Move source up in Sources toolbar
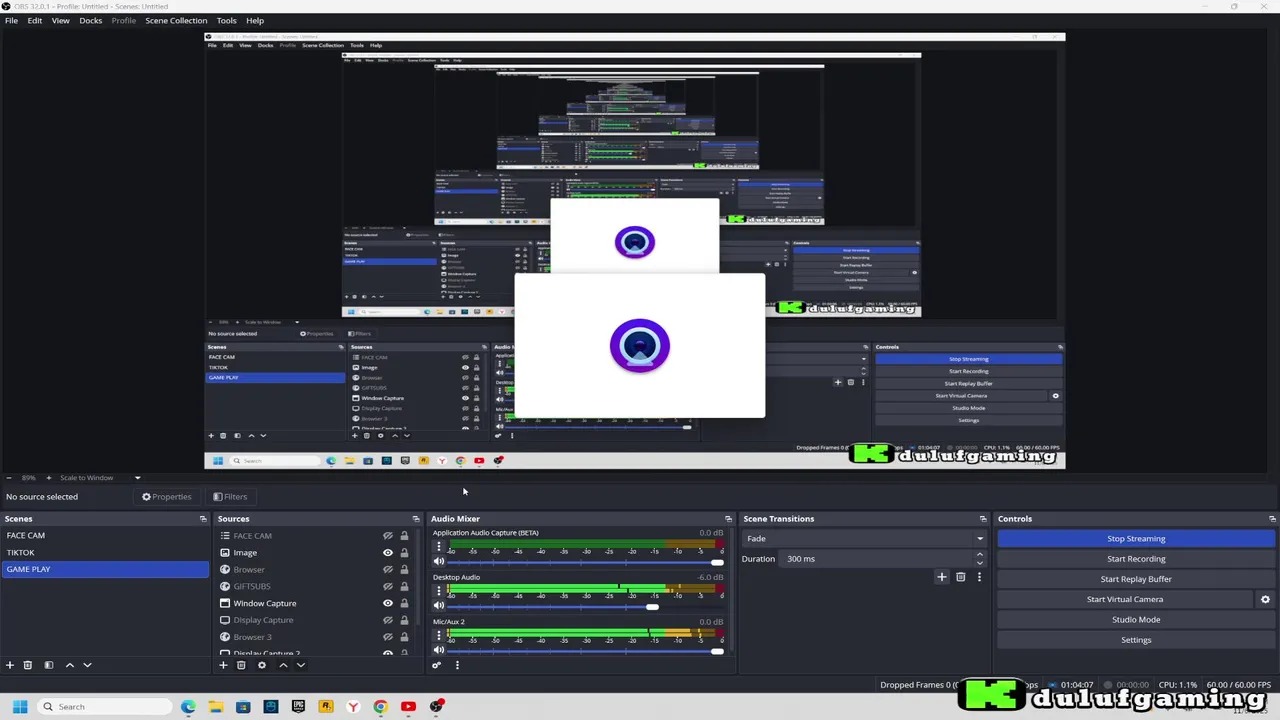The height and width of the screenshot is (720, 1280). (283, 665)
